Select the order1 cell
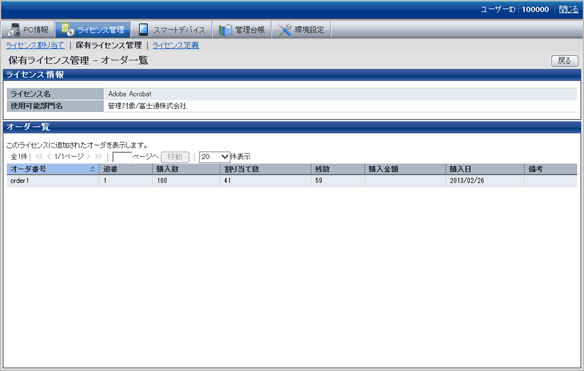Viewport: 584px width, 371px height. pos(53,181)
